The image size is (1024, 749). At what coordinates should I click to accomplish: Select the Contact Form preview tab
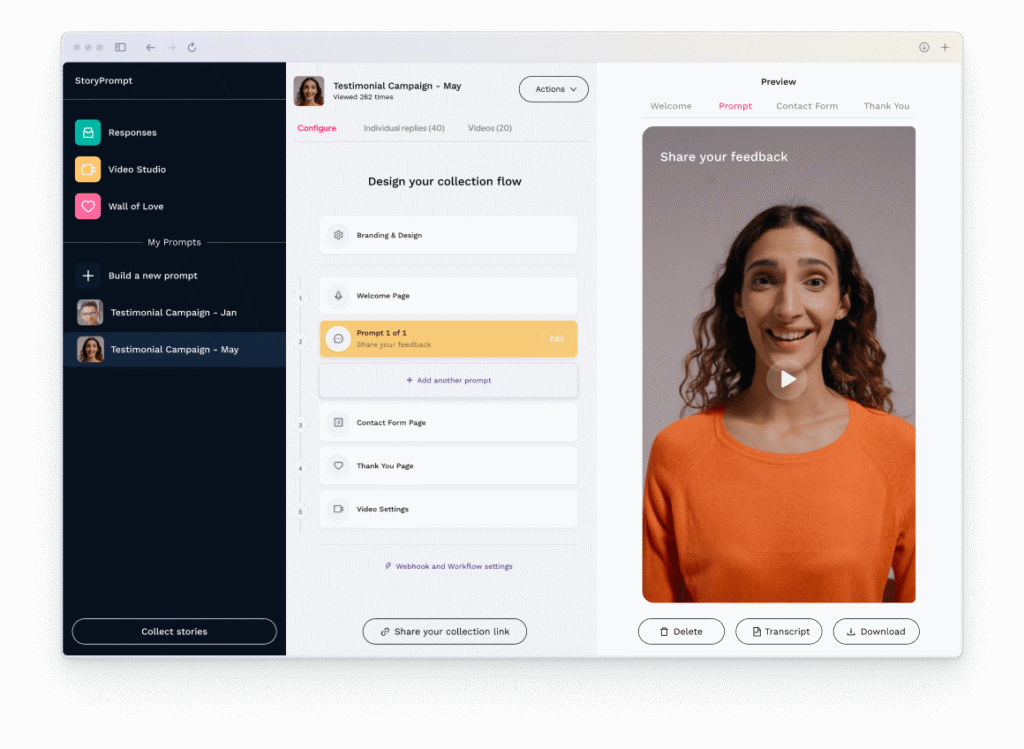click(x=807, y=106)
